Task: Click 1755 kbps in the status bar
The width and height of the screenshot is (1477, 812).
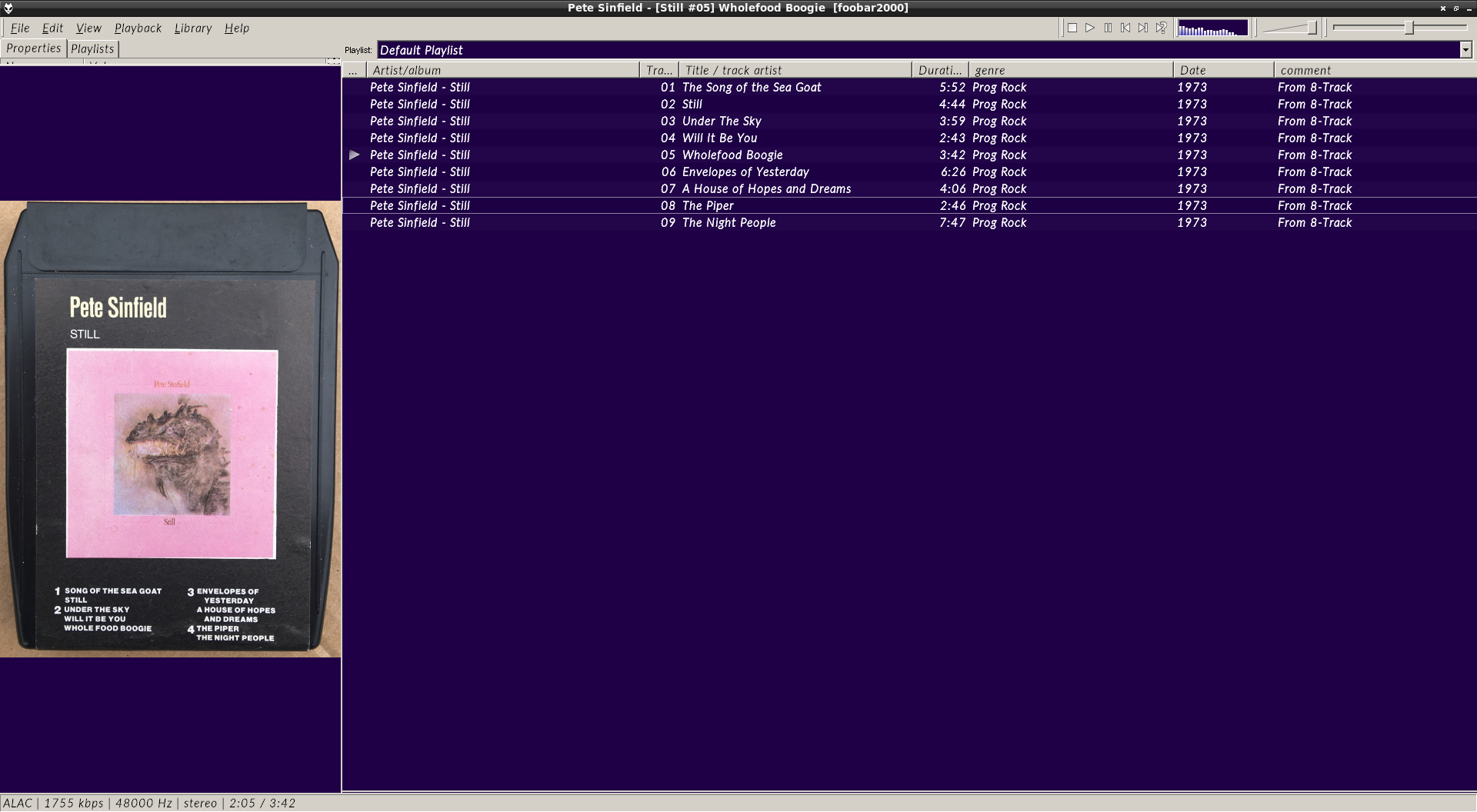Action: pos(73,803)
